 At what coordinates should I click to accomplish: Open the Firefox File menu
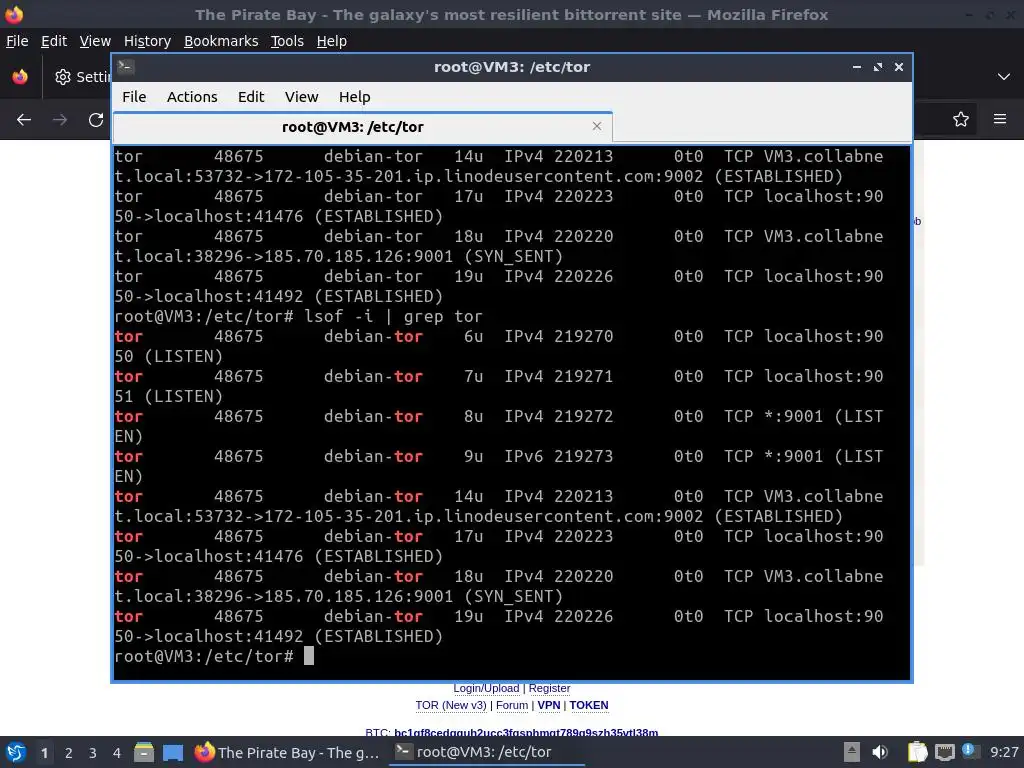17,41
